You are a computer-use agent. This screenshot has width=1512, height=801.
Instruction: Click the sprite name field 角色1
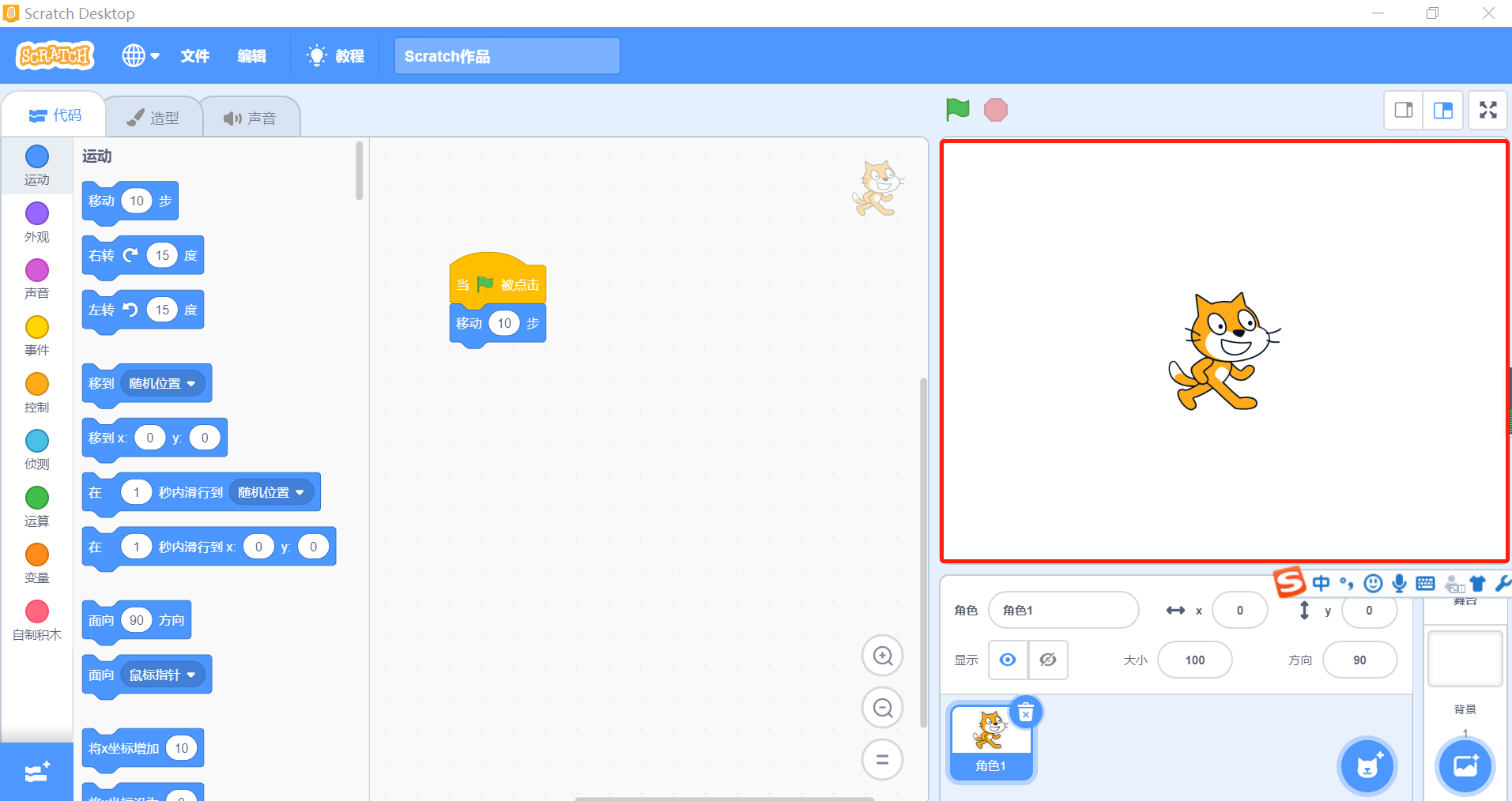(1062, 610)
